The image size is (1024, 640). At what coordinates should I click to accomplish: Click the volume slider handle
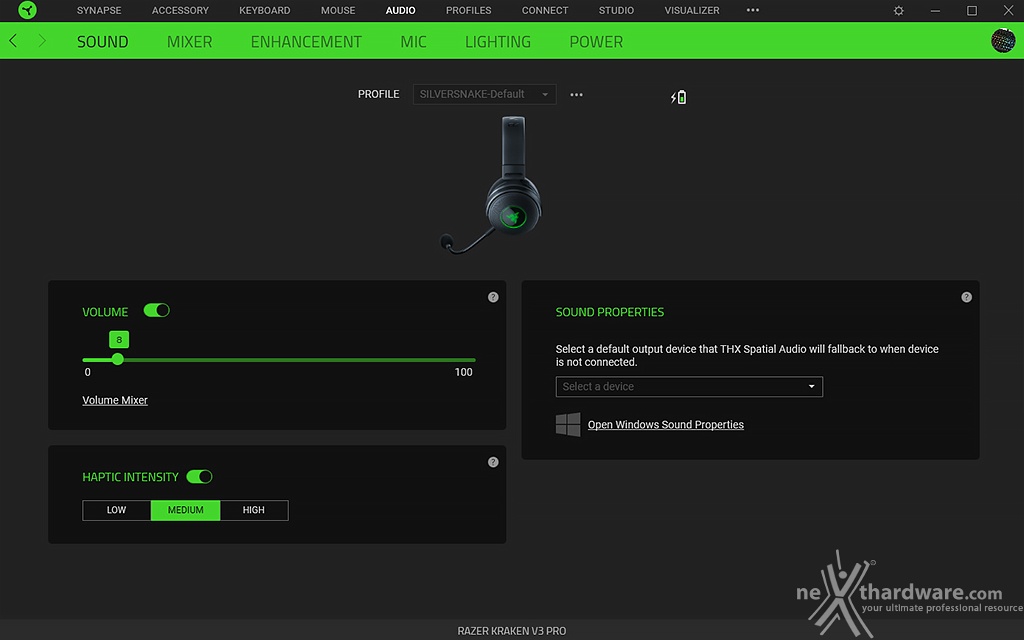coord(118,359)
